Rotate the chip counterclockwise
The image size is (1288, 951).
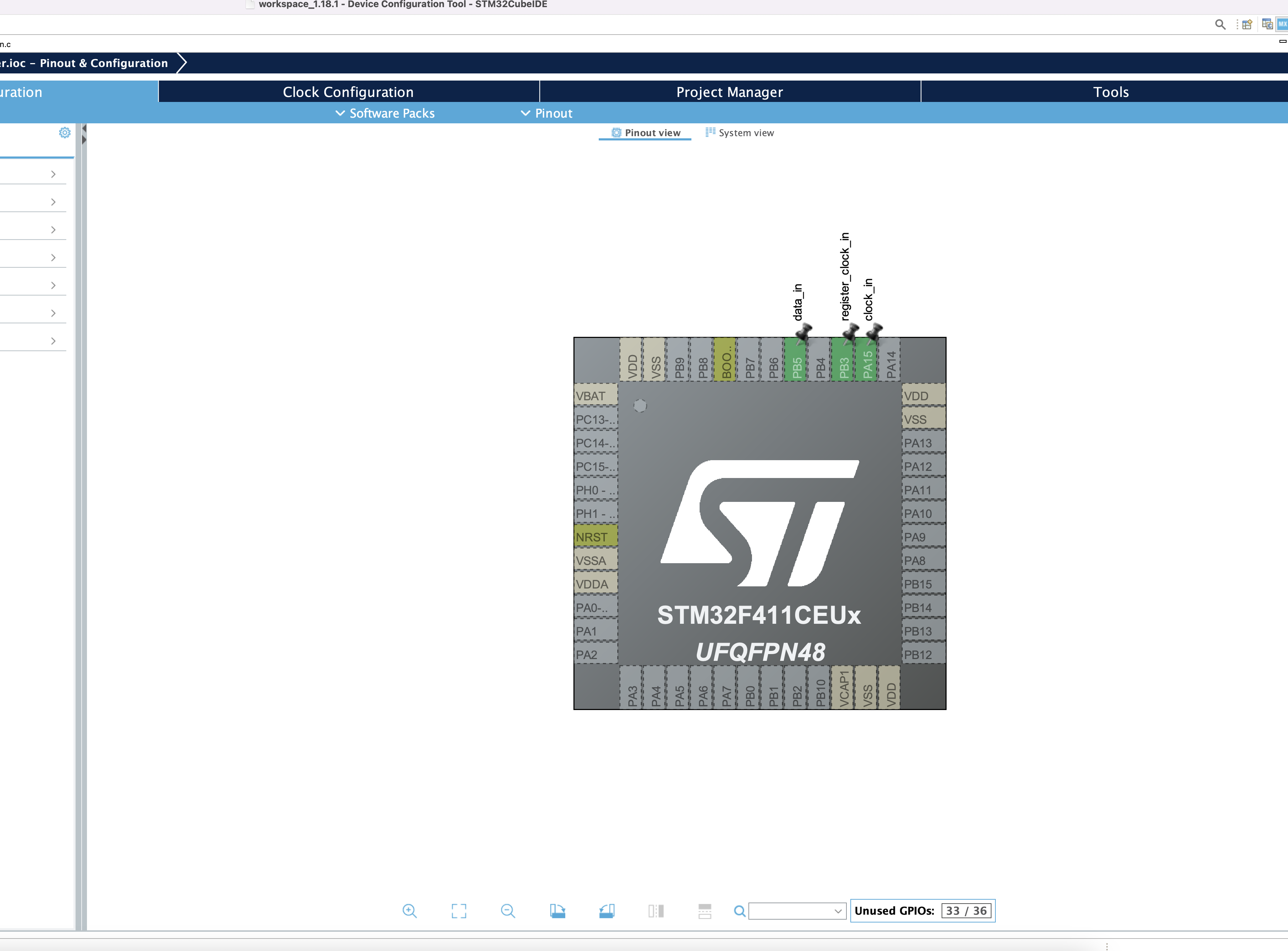coord(607,911)
